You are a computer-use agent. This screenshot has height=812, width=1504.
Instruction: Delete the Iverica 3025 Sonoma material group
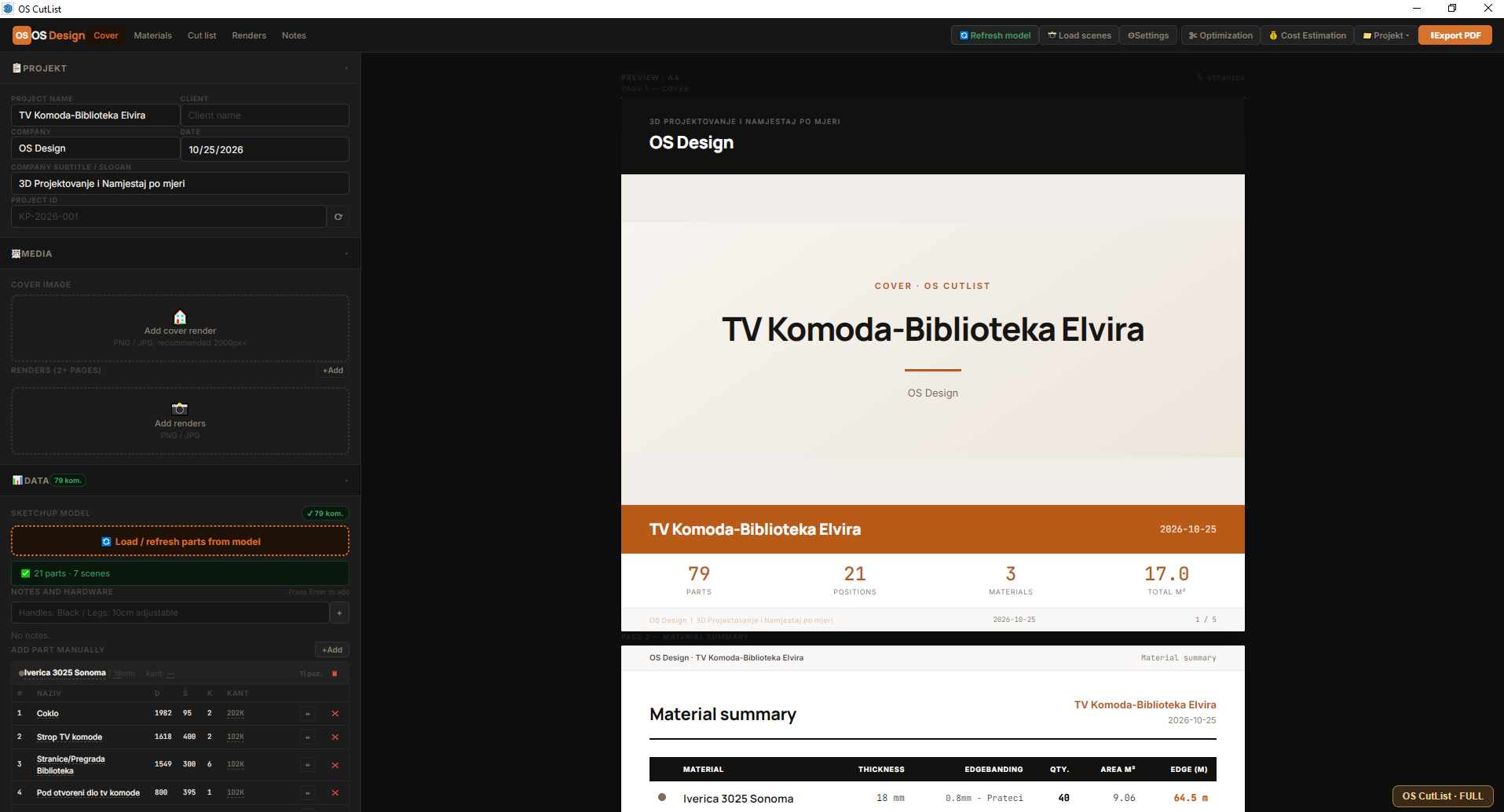pos(335,674)
